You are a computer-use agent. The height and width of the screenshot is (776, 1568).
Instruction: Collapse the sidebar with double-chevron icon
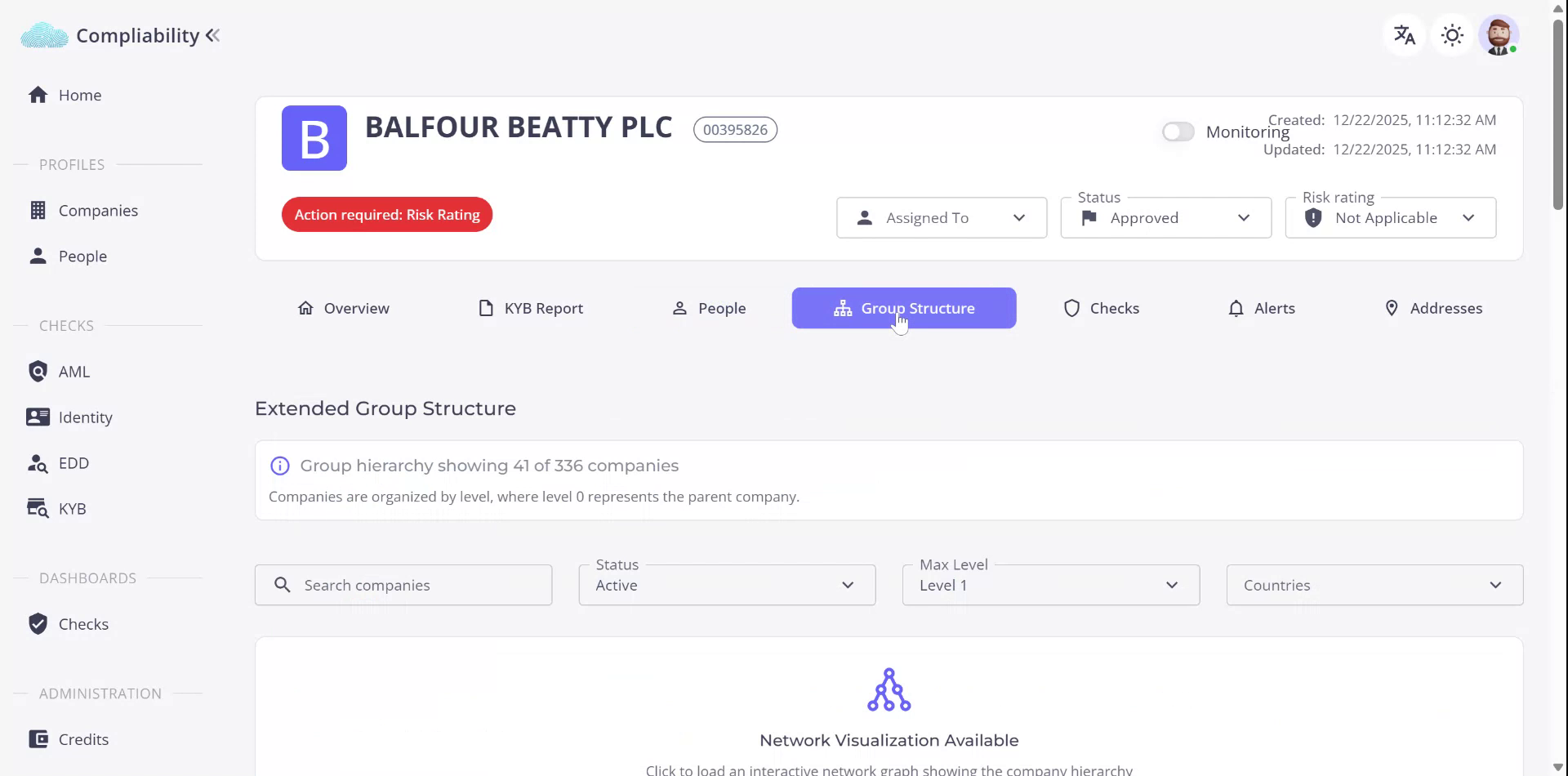pyautogui.click(x=213, y=35)
